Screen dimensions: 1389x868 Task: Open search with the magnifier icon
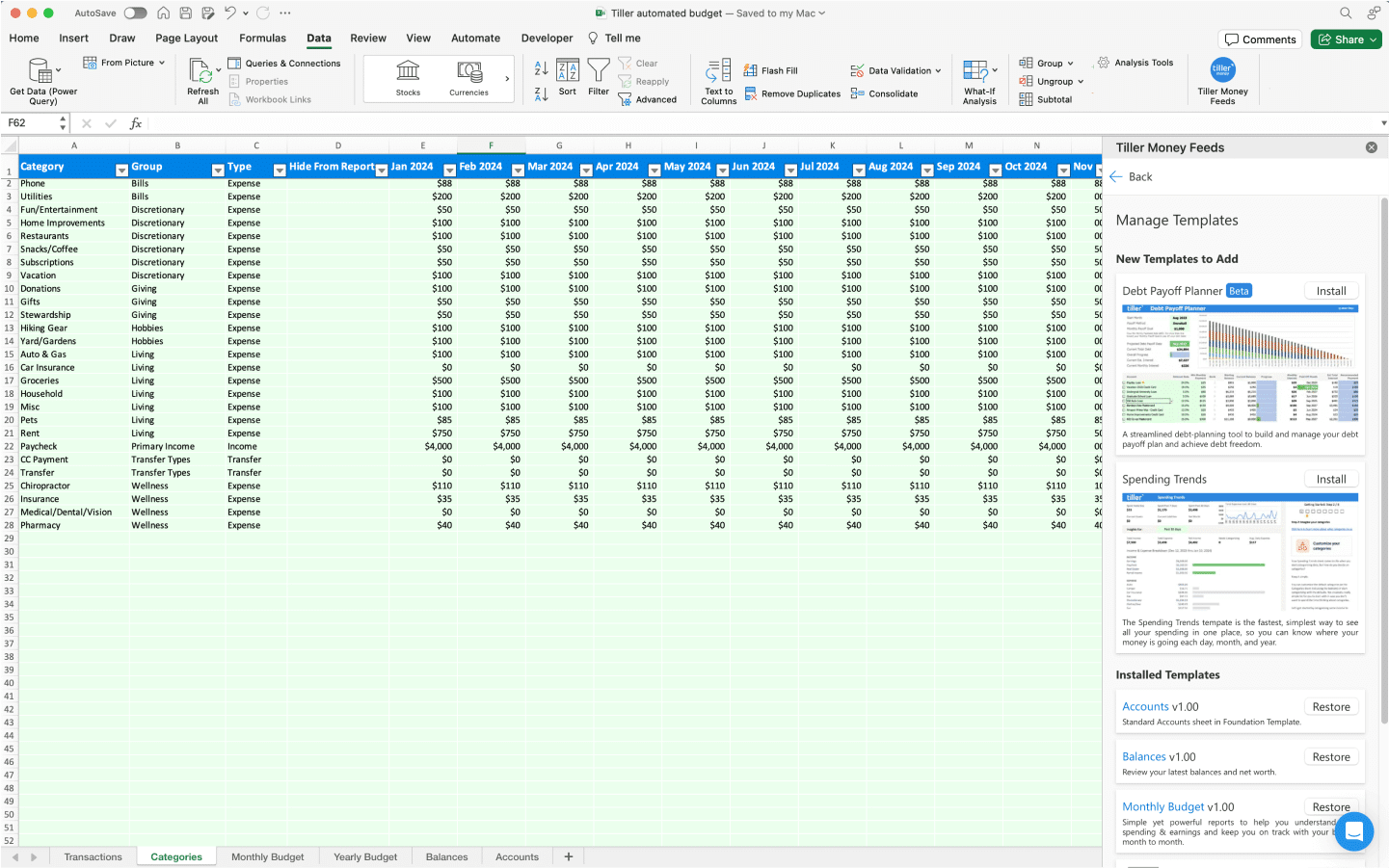coord(1346,13)
